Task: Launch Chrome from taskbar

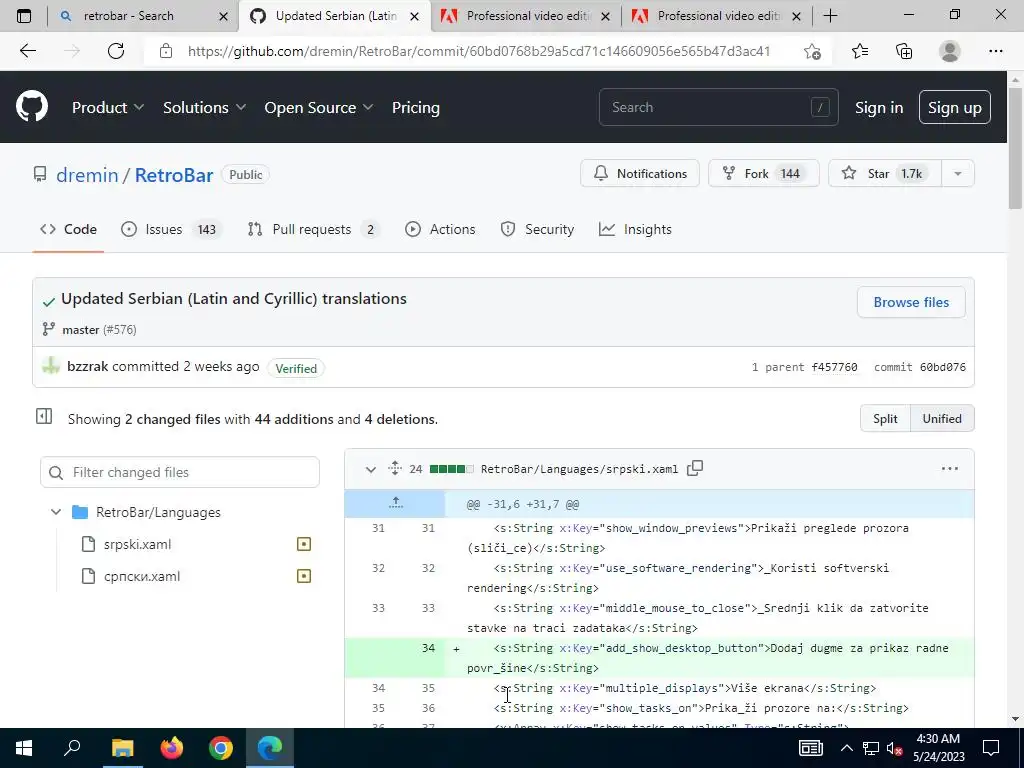Action: (221, 748)
